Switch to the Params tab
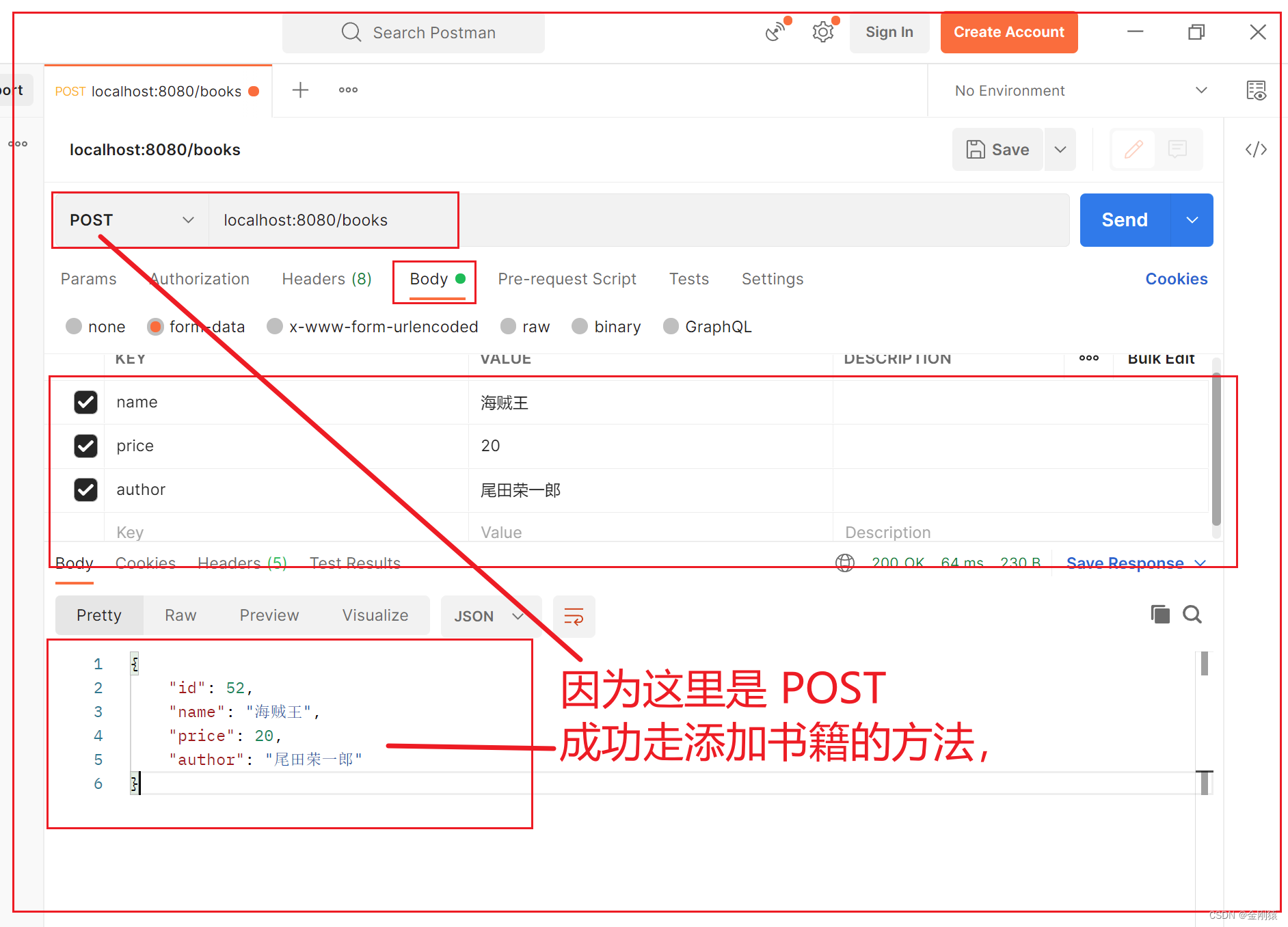Viewport: 1288px width, 927px height. click(x=89, y=279)
